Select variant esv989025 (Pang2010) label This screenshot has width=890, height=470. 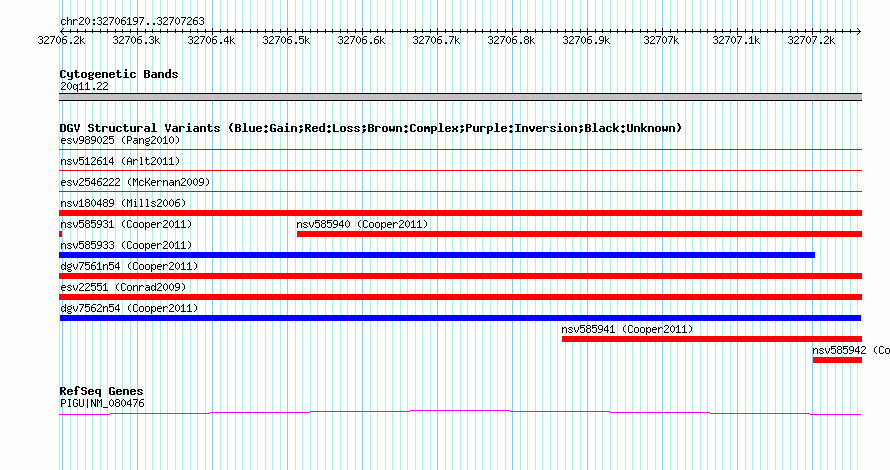point(120,140)
